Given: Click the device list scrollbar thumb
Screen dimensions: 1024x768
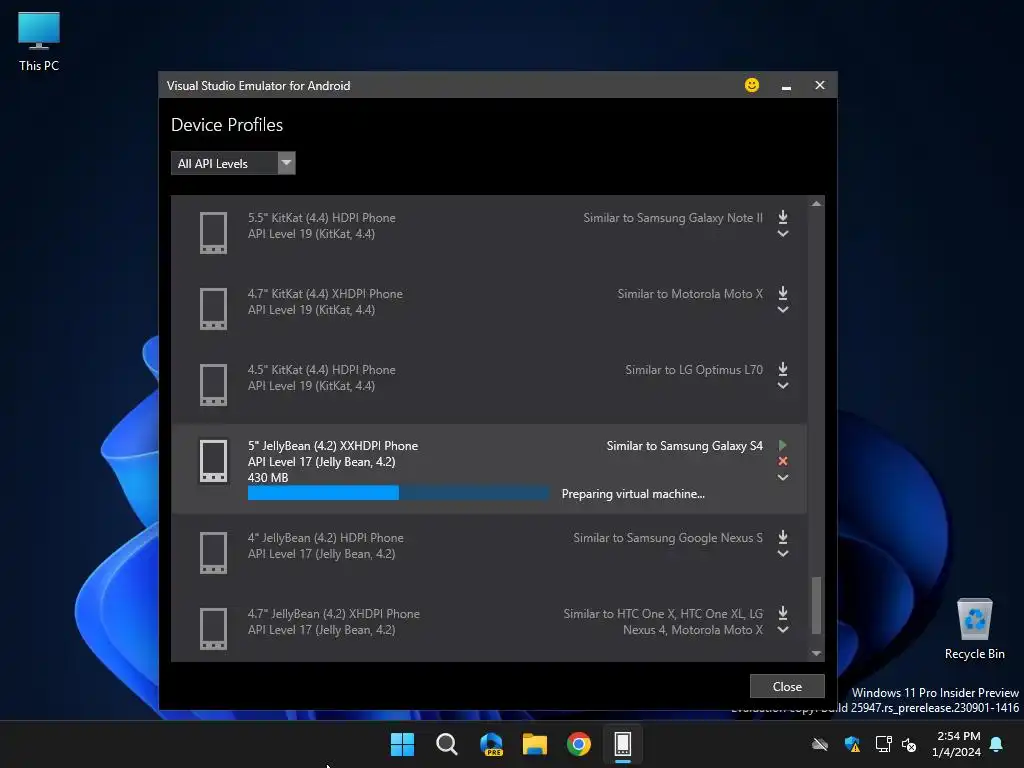Looking at the screenshot, I should coord(816,605).
